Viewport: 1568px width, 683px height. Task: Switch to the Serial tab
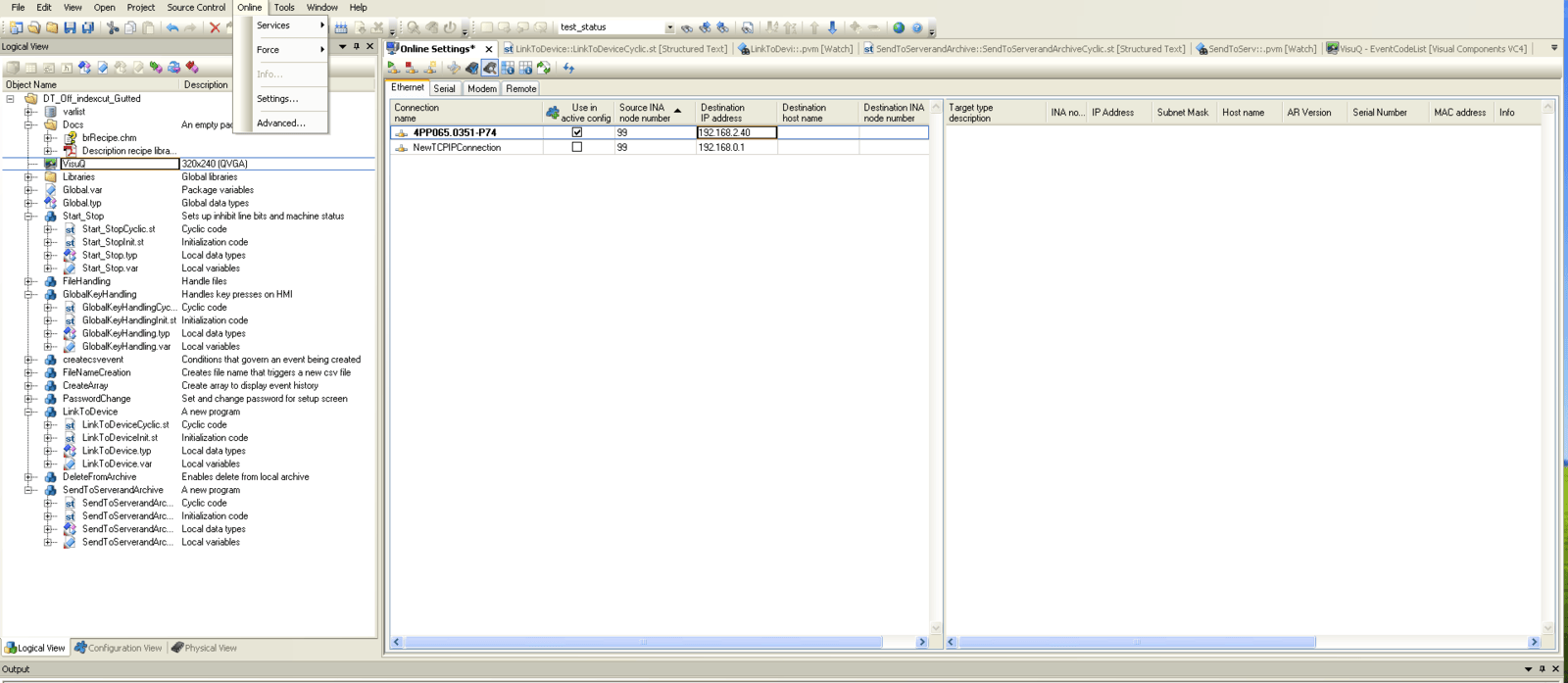point(445,88)
